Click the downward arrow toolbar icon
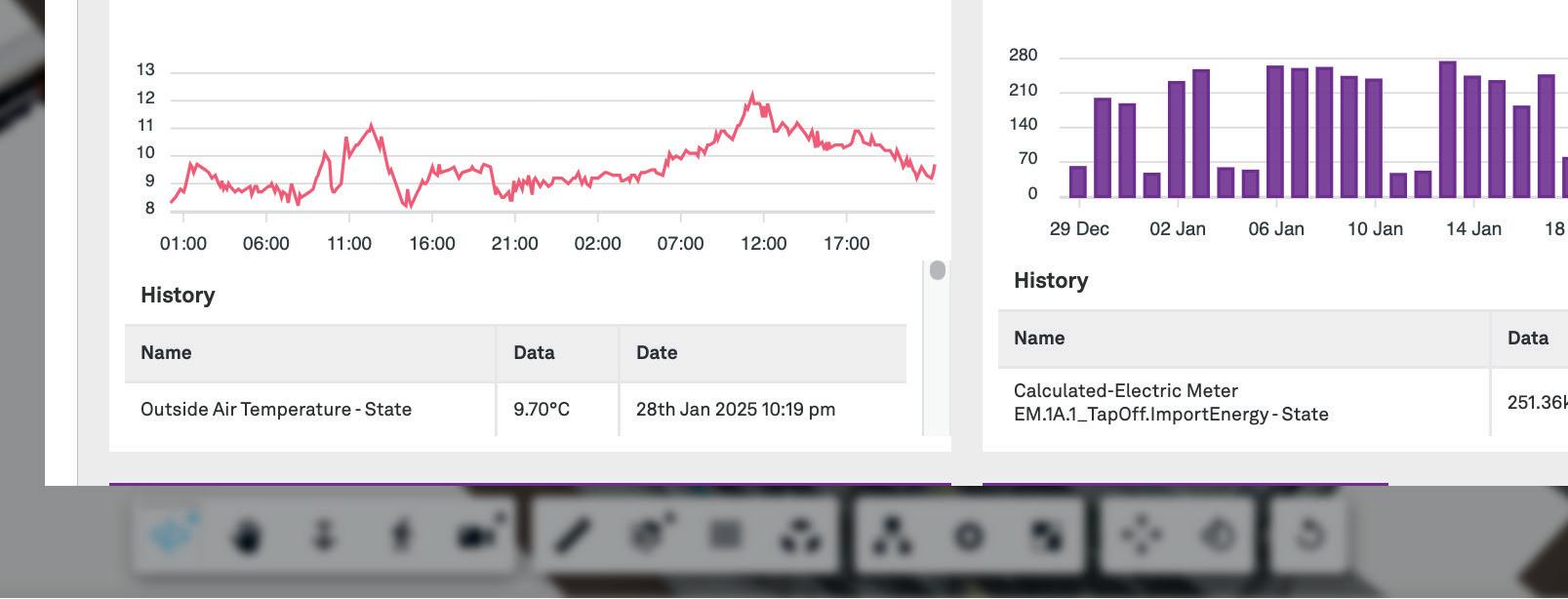This screenshot has width=1568, height=599. click(x=324, y=536)
